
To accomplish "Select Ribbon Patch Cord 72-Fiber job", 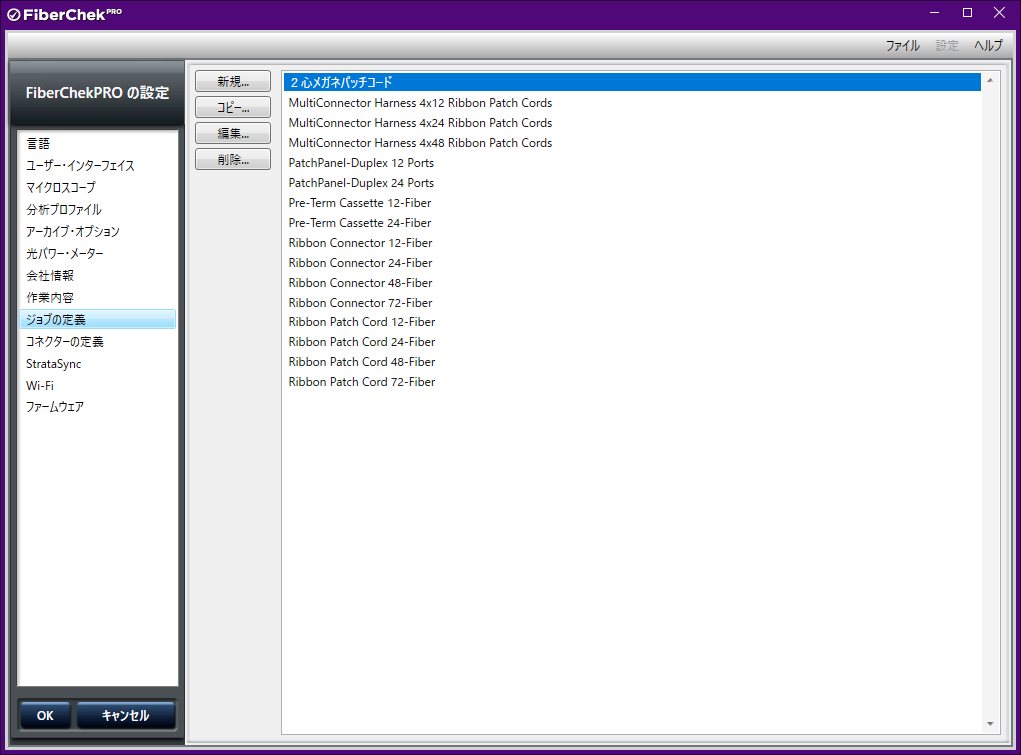I will [632, 382].
